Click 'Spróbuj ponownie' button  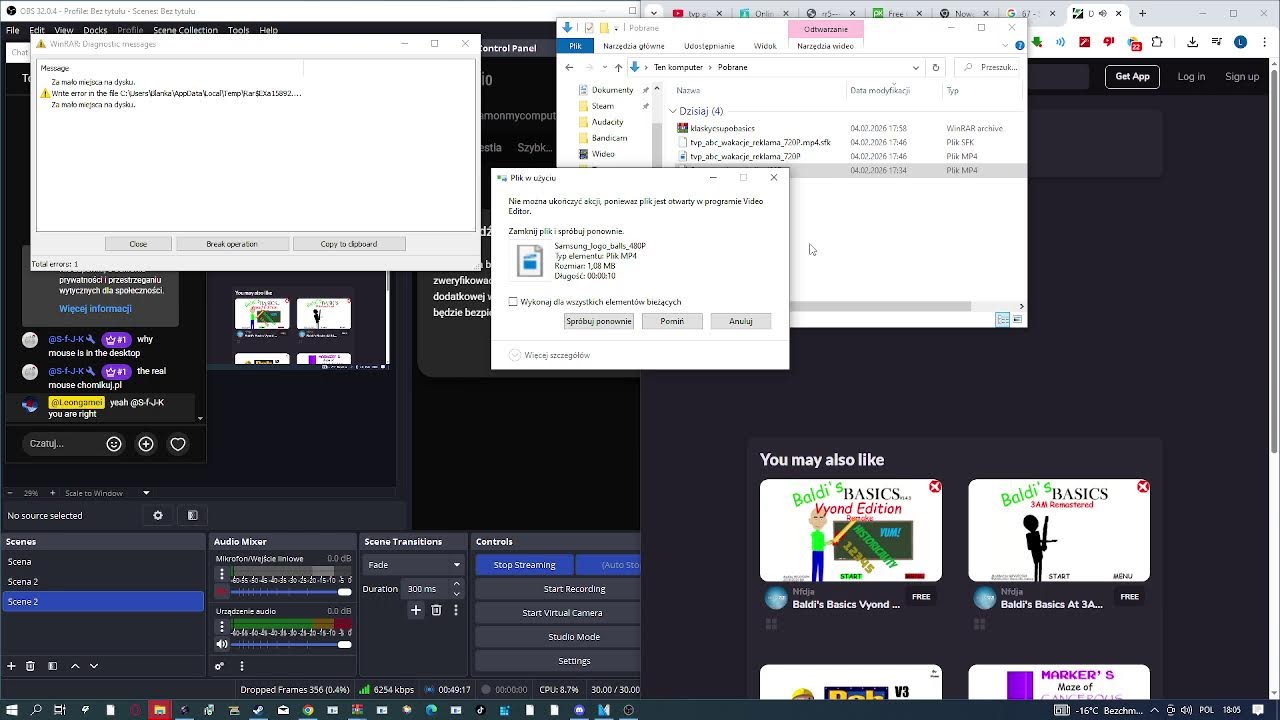599,321
